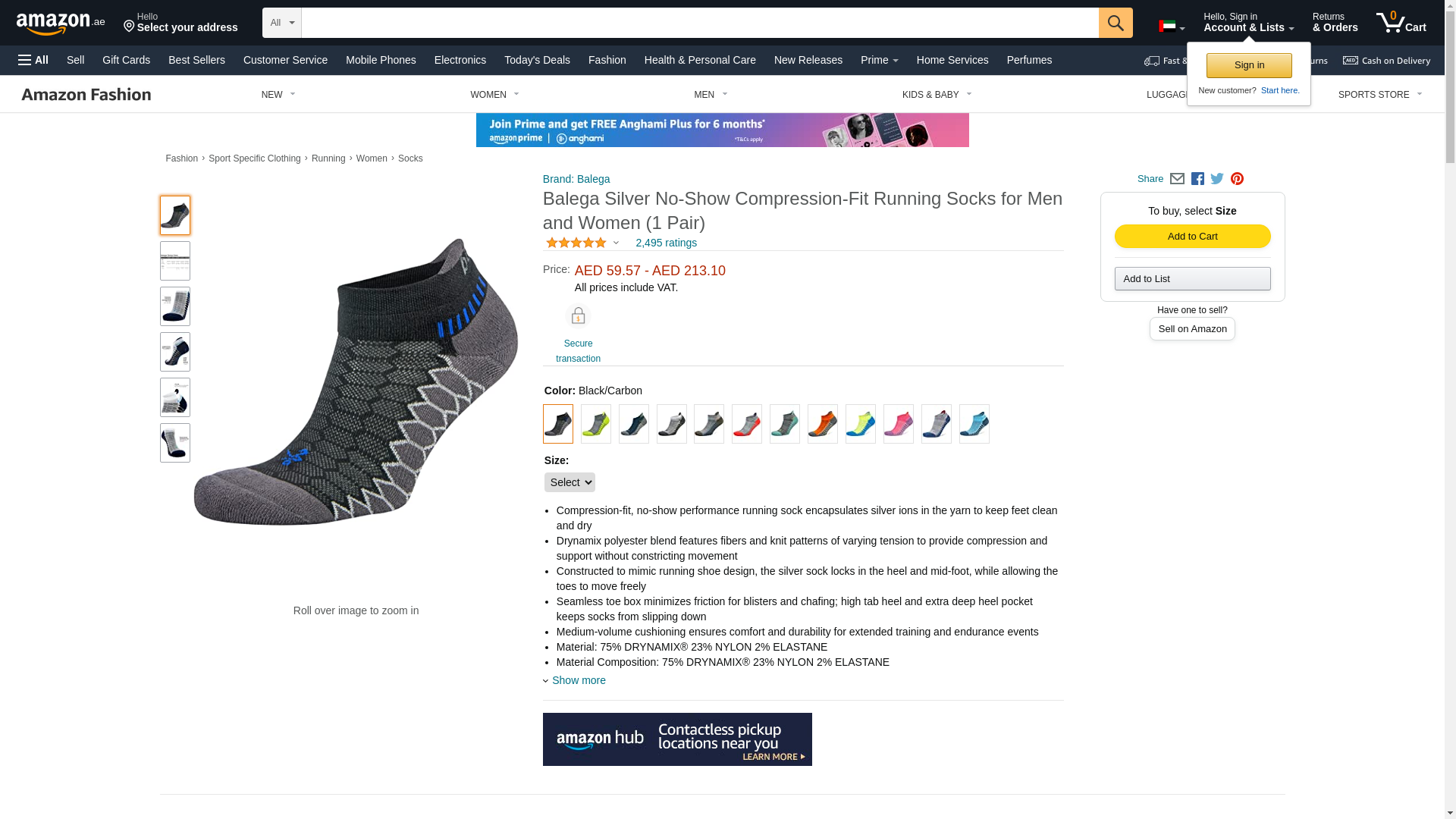Open Today's Deals nav item
The height and width of the screenshot is (819, 1456).
tap(537, 60)
